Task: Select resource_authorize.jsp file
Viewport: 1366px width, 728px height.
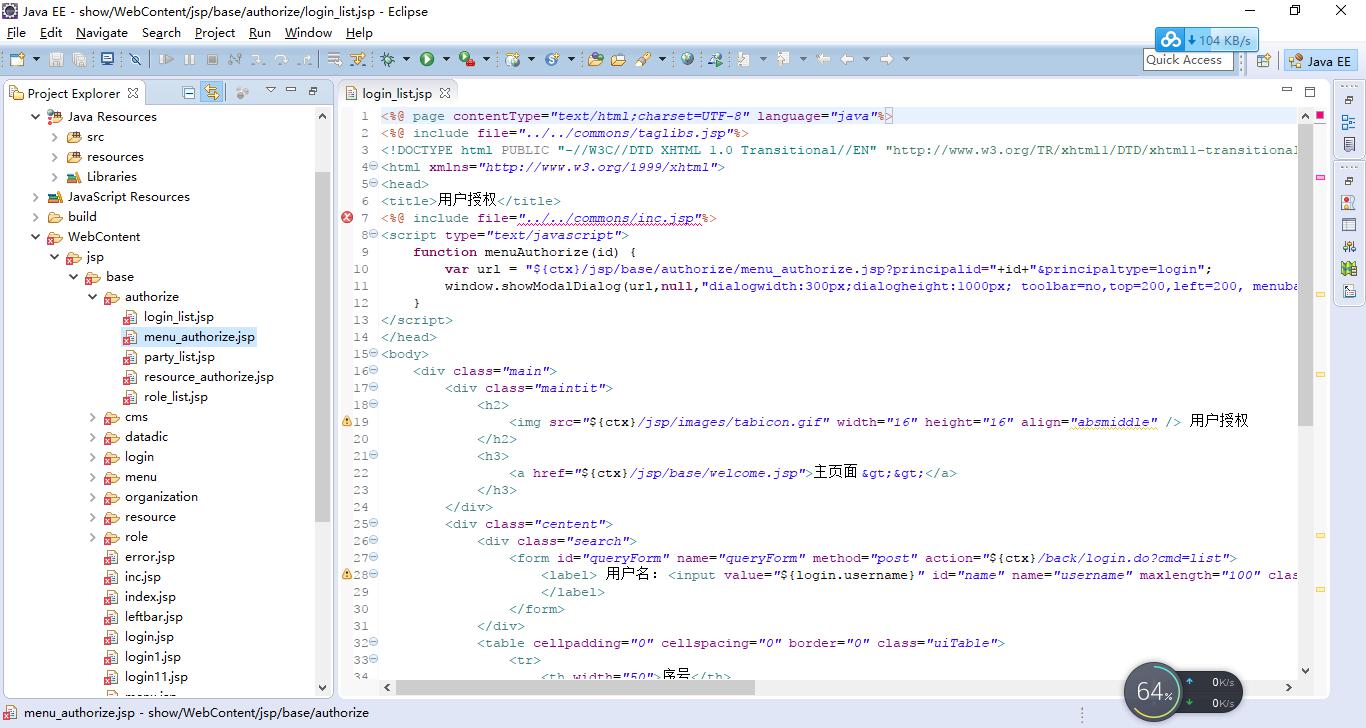Action: coord(208,377)
